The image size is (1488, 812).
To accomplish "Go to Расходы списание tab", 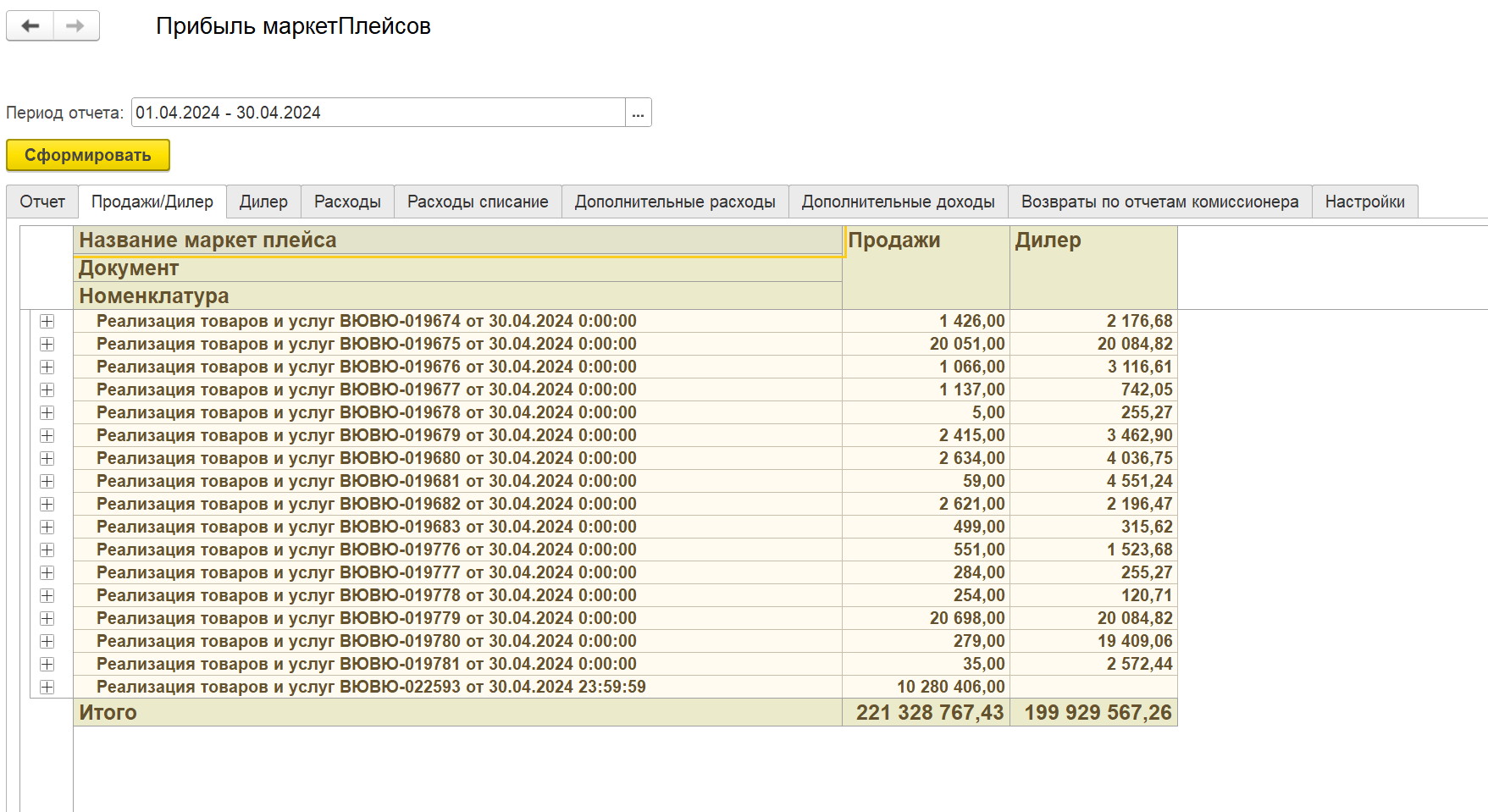I will click(478, 202).
